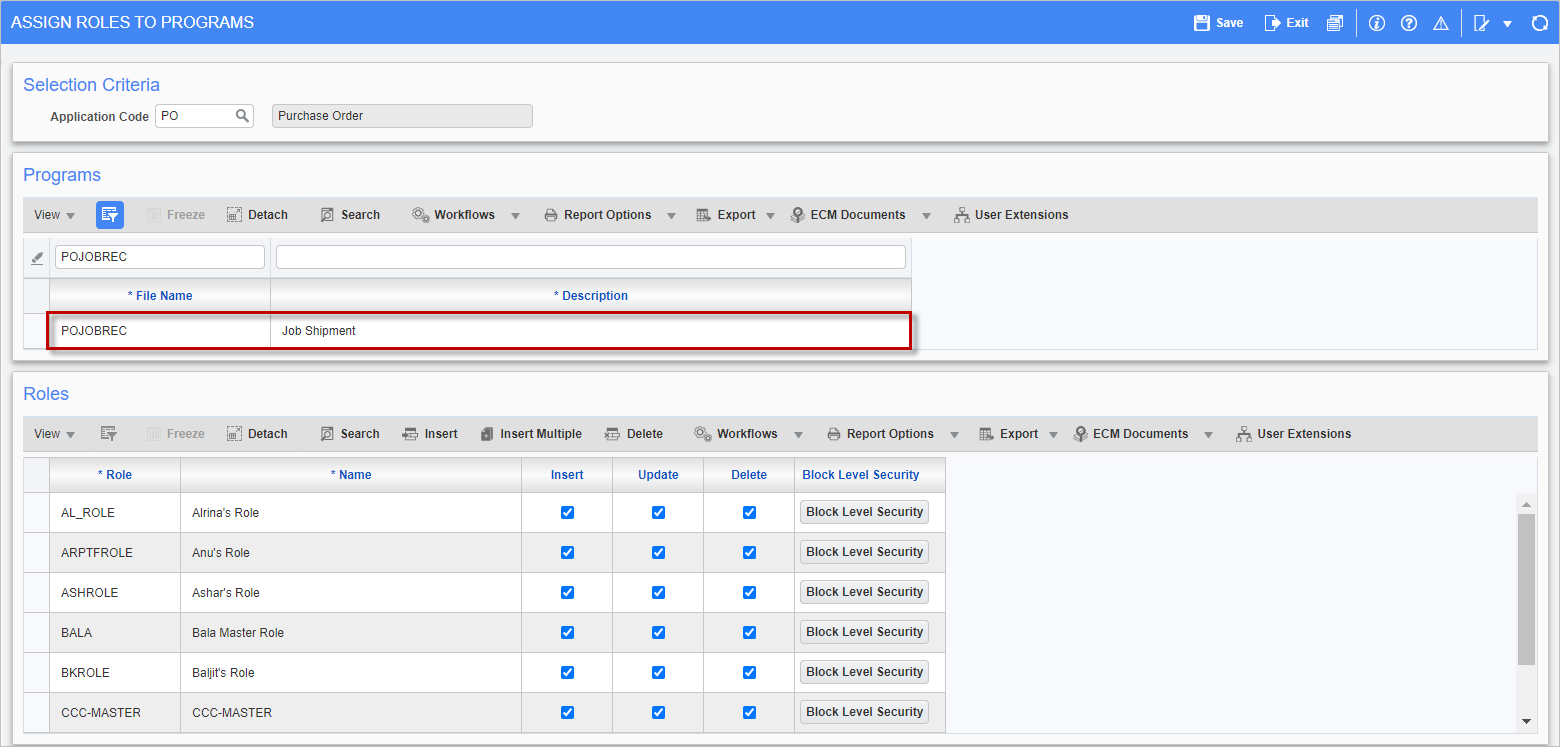
Task: Toggle Insert checkbox for ASHROLE
Action: click(x=567, y=592)
